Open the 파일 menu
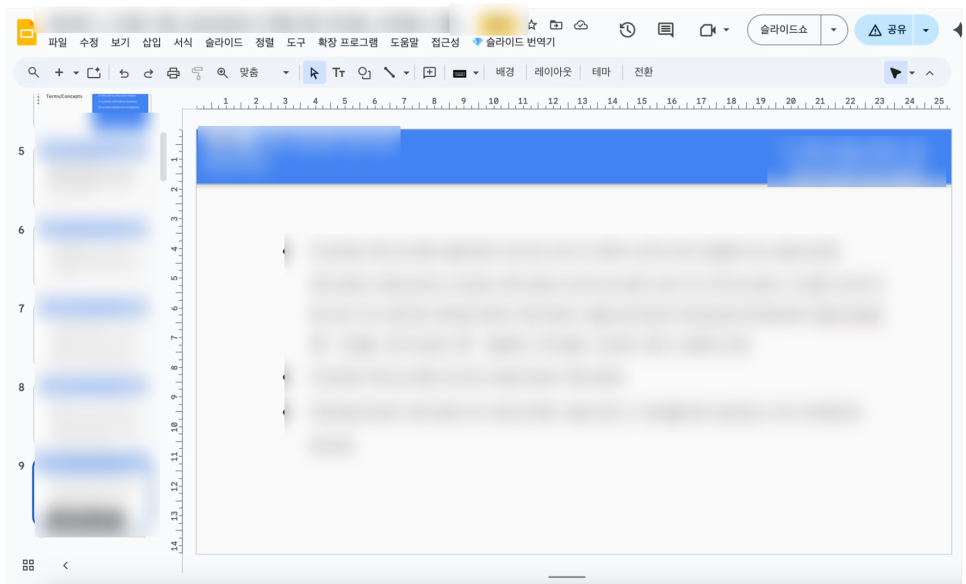 click(x=57, y=43)
